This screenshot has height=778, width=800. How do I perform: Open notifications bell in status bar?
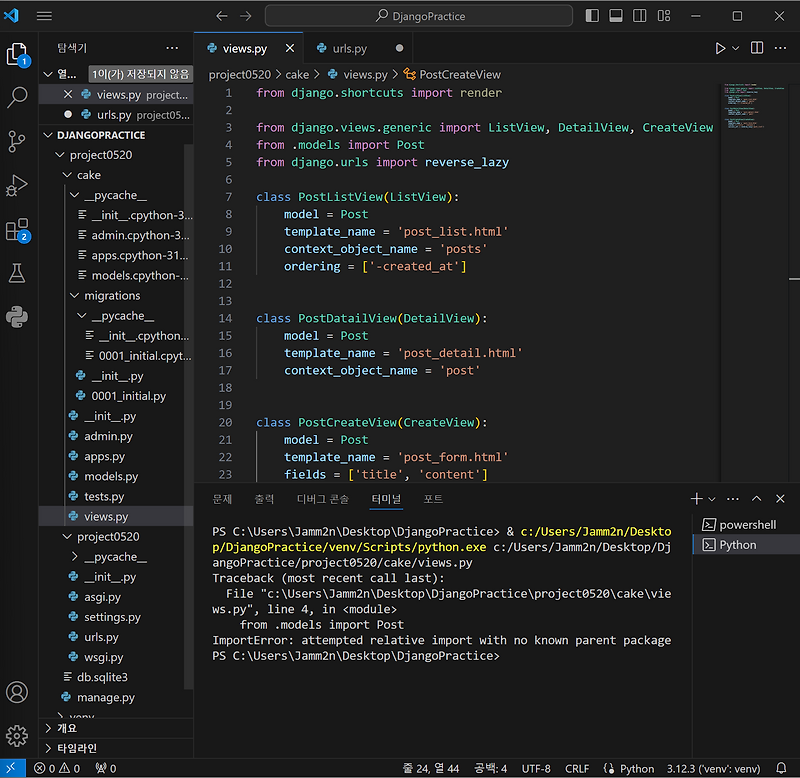point(781,768)
